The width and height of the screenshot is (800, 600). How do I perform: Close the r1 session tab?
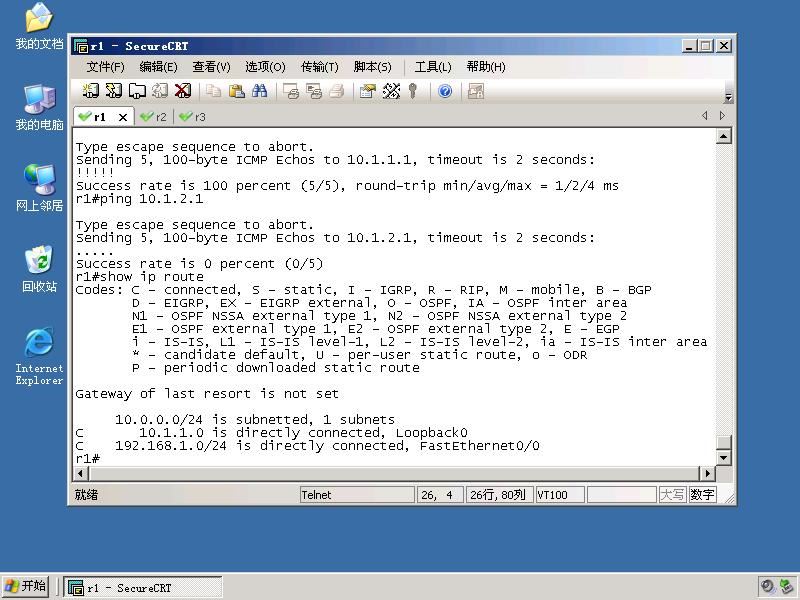click(x=122, y=117)
